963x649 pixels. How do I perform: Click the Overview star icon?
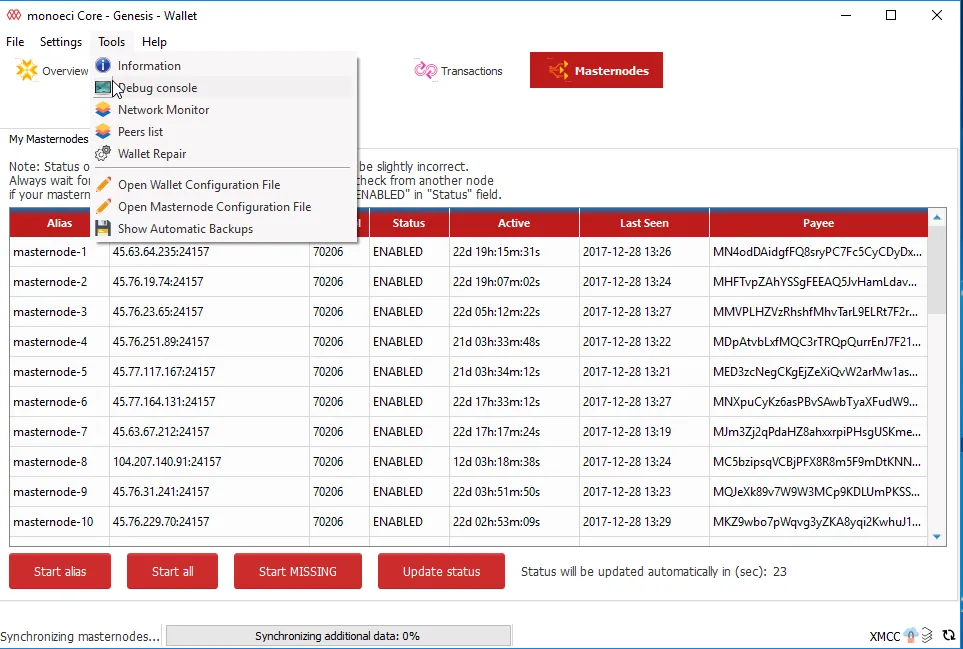[26, 70]
